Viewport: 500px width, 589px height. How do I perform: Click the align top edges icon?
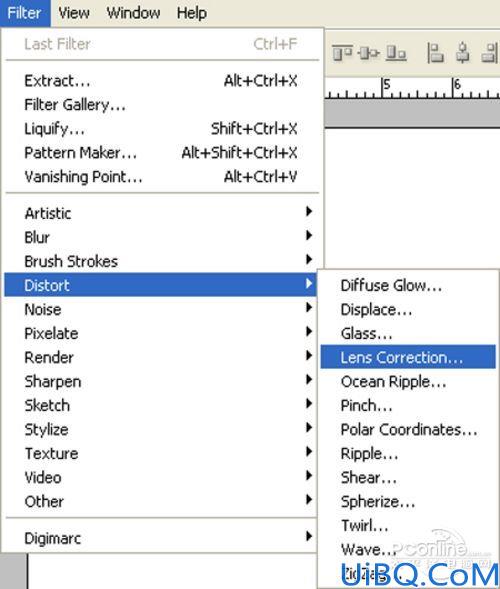(342, 53)
